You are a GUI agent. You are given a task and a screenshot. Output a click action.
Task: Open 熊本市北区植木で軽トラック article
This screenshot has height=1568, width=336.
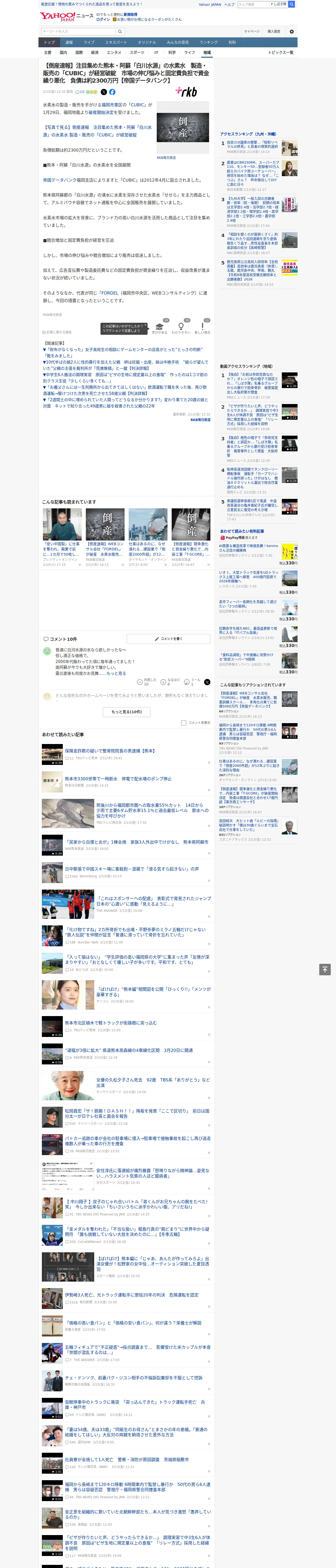pos(111,1023)
